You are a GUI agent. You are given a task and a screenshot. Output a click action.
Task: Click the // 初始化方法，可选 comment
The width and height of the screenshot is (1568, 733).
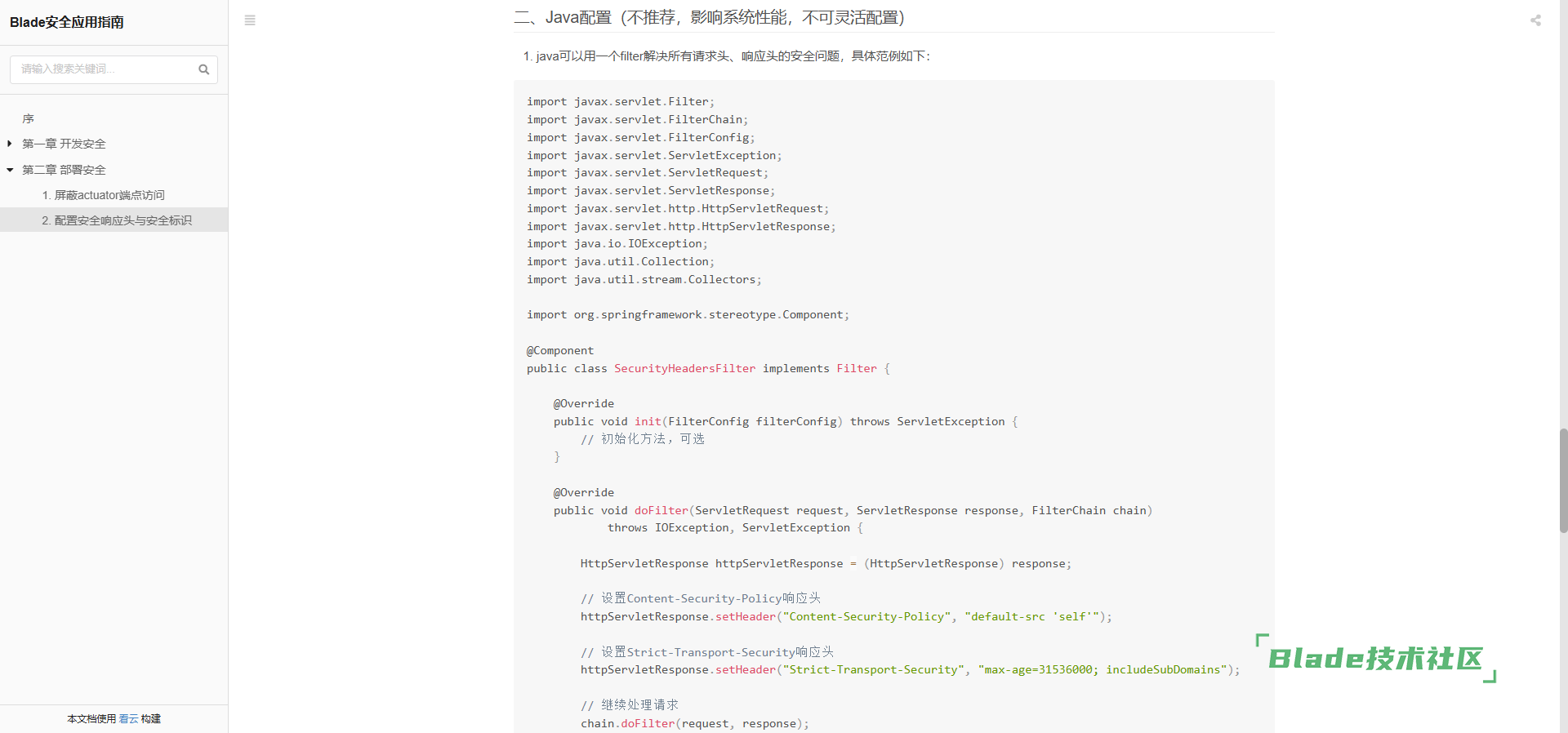[643, 439]
